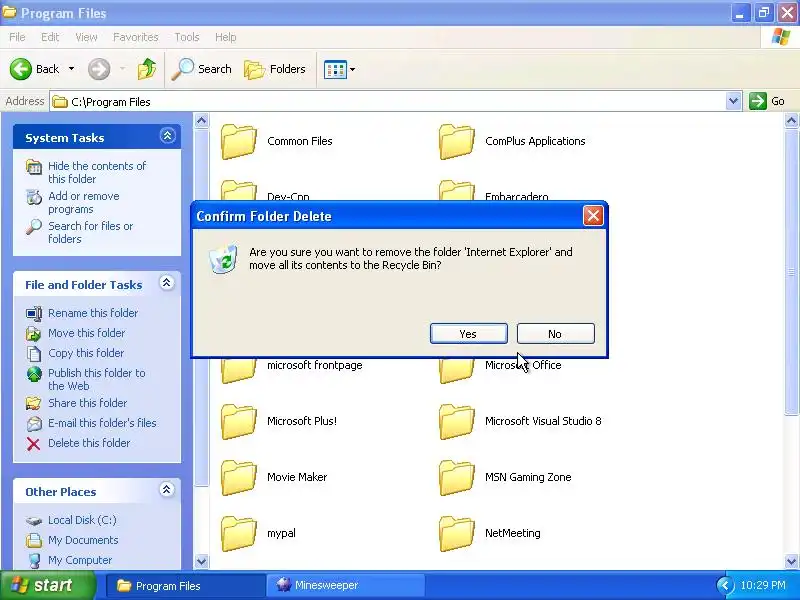Open the Favorites menu
Viewport: 800px width, 600px height.
[136, 37]
